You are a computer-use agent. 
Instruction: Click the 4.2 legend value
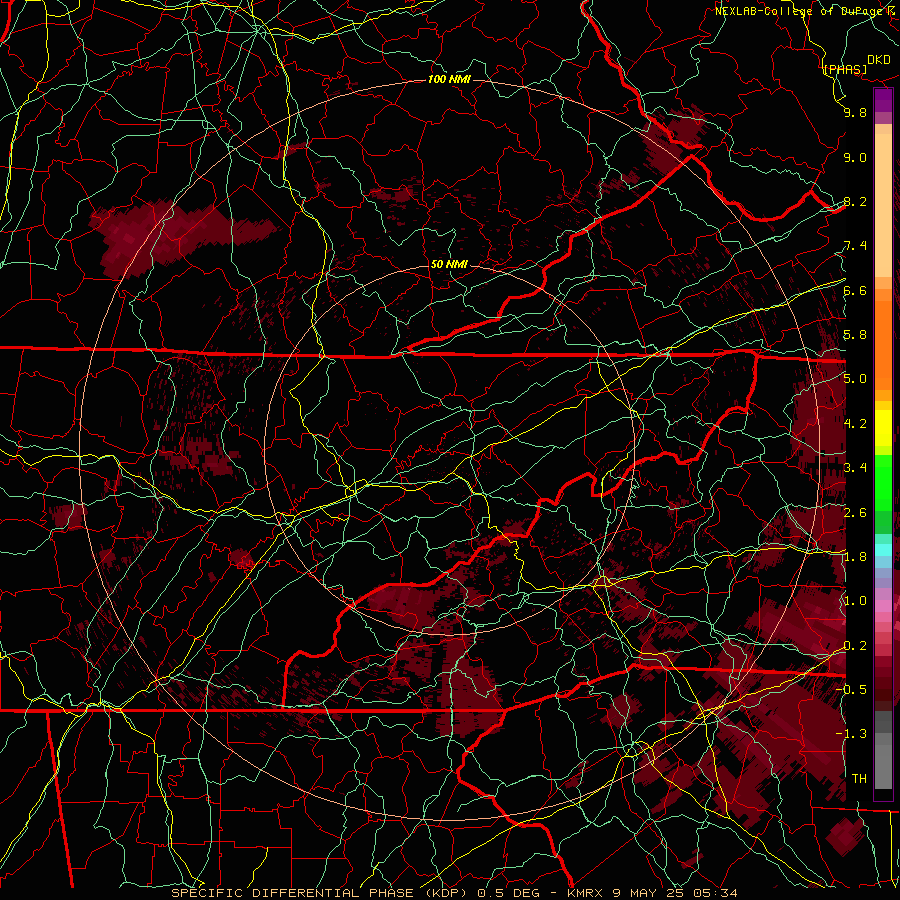855,424
